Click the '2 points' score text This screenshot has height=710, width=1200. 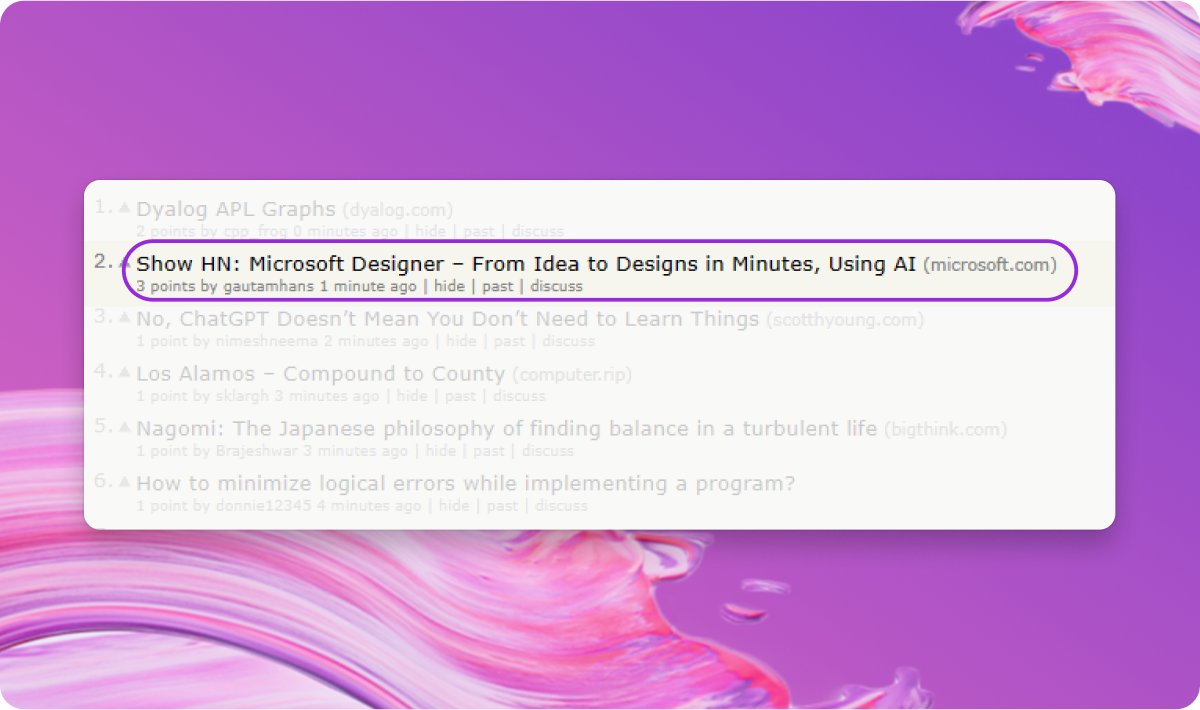point(166,231)
